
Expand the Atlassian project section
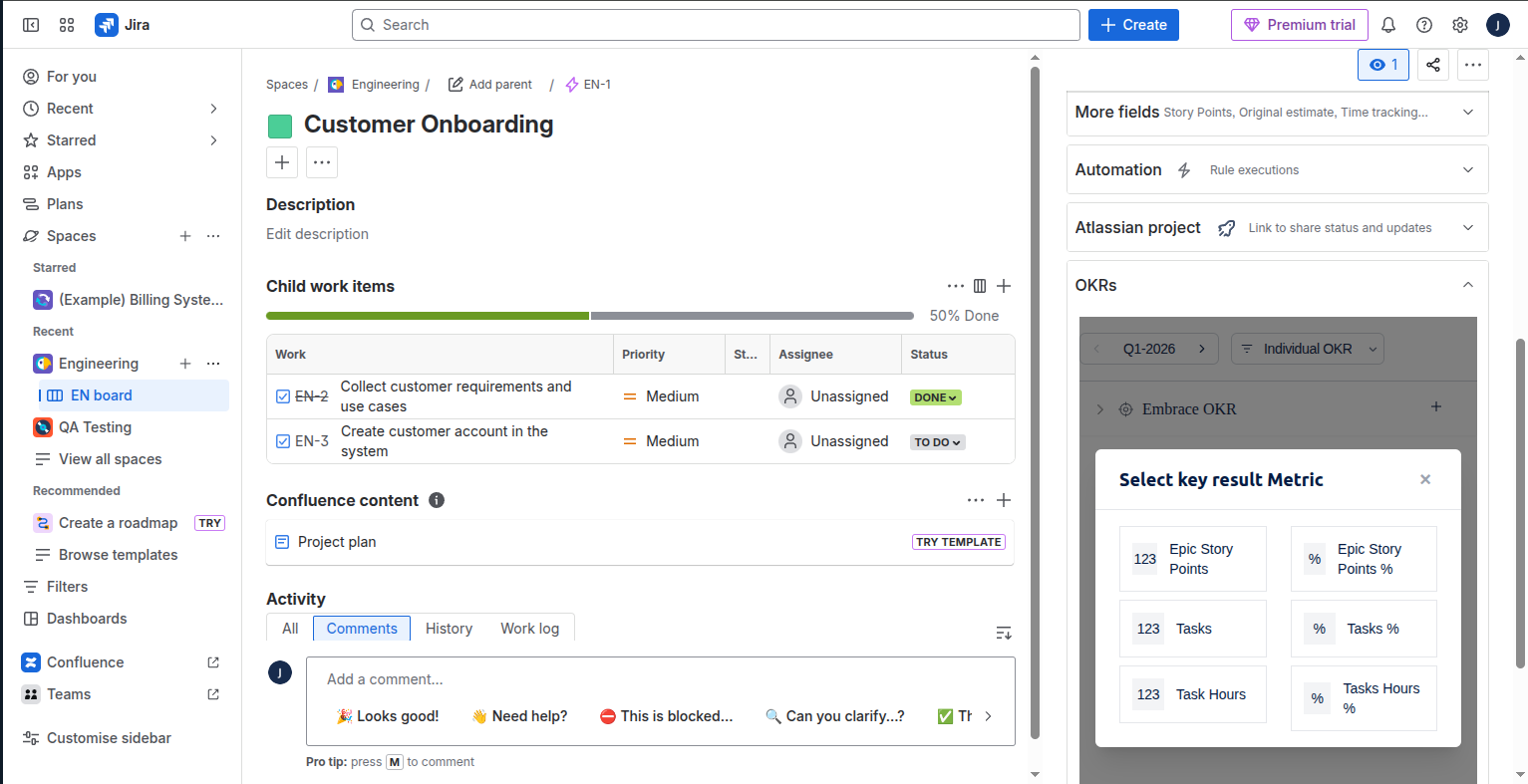tap(1278, 228)
